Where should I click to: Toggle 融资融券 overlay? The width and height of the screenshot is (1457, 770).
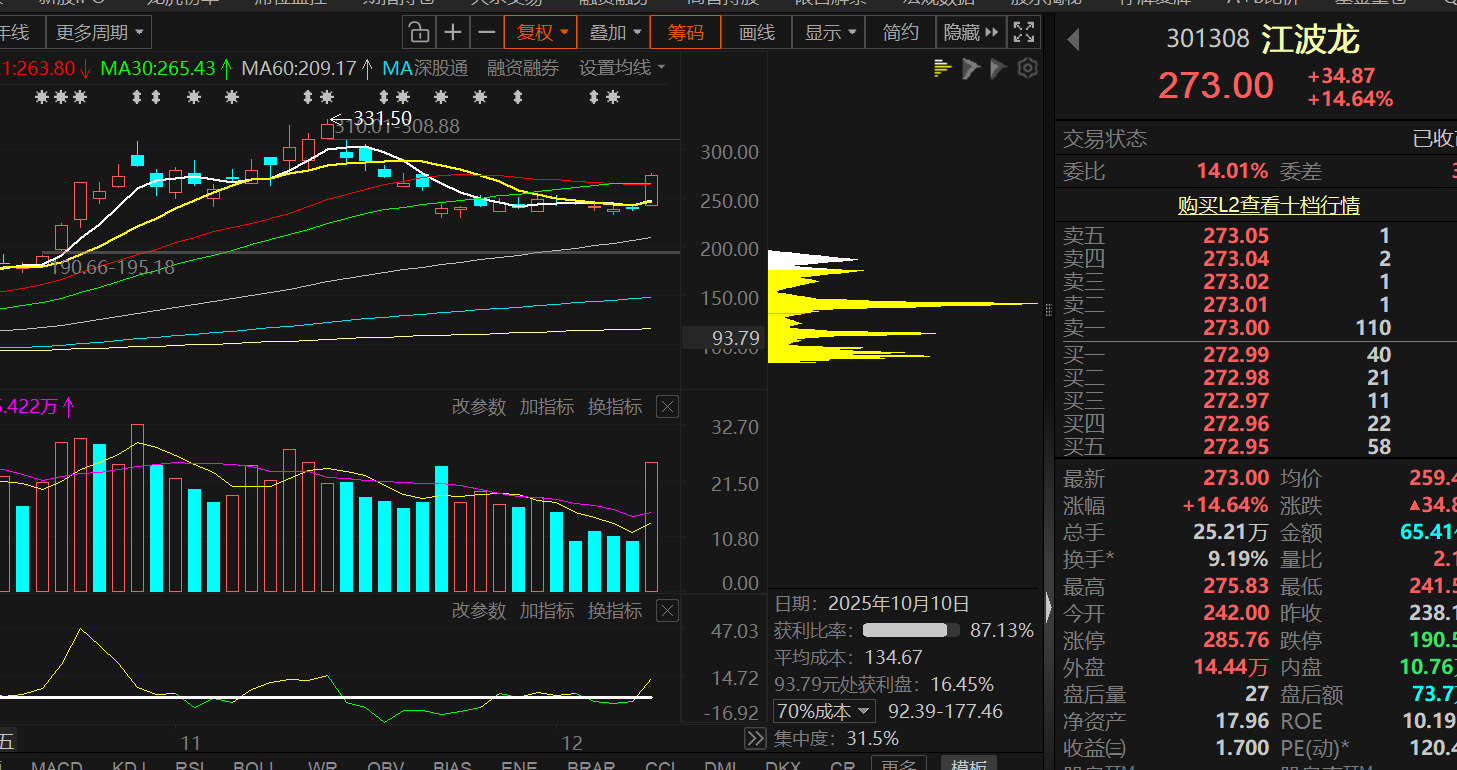[523, 68]
